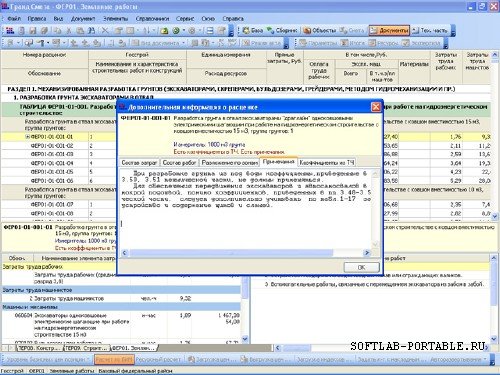Select the ФЕР01-01-001-06 row
500x375 pixels.
52,180
